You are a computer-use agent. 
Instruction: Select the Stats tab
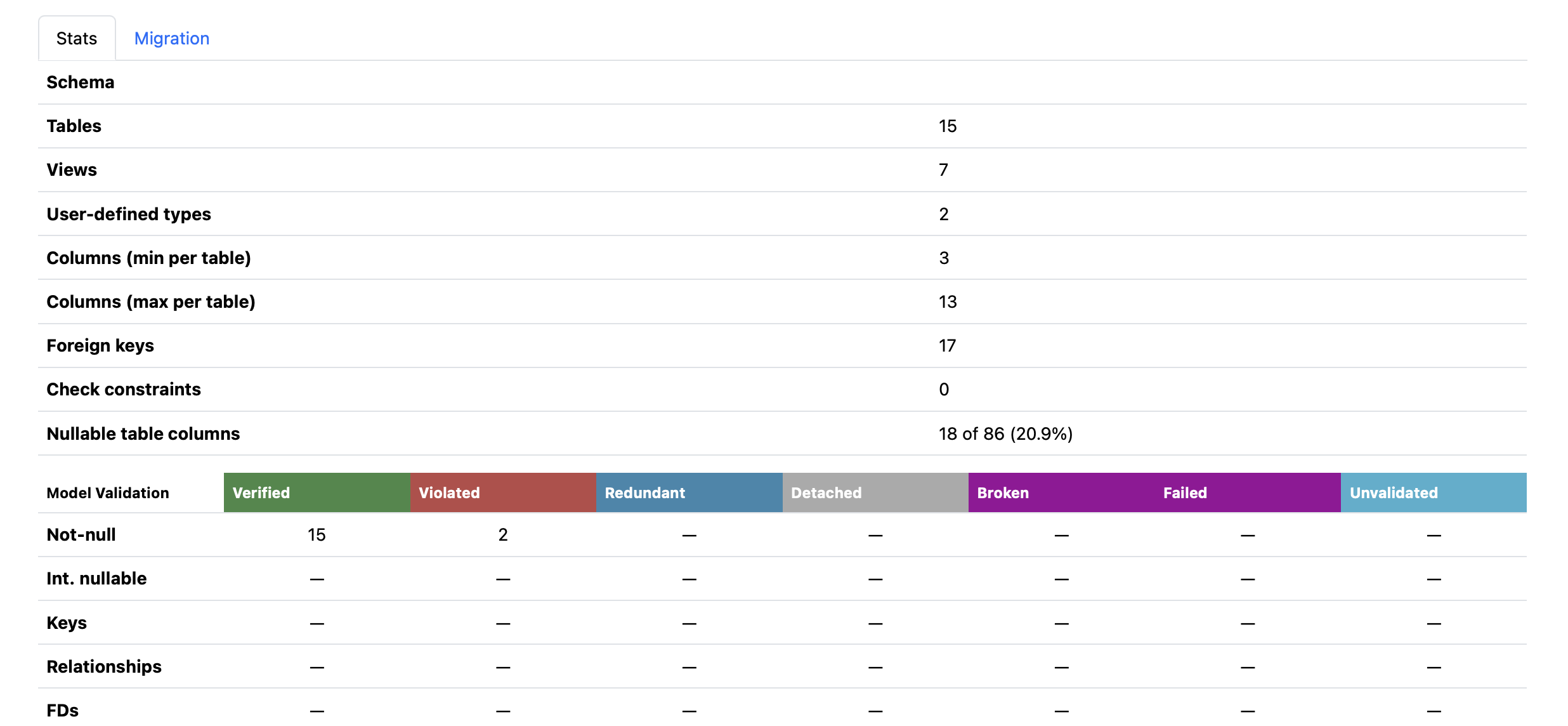click(76, 38)
